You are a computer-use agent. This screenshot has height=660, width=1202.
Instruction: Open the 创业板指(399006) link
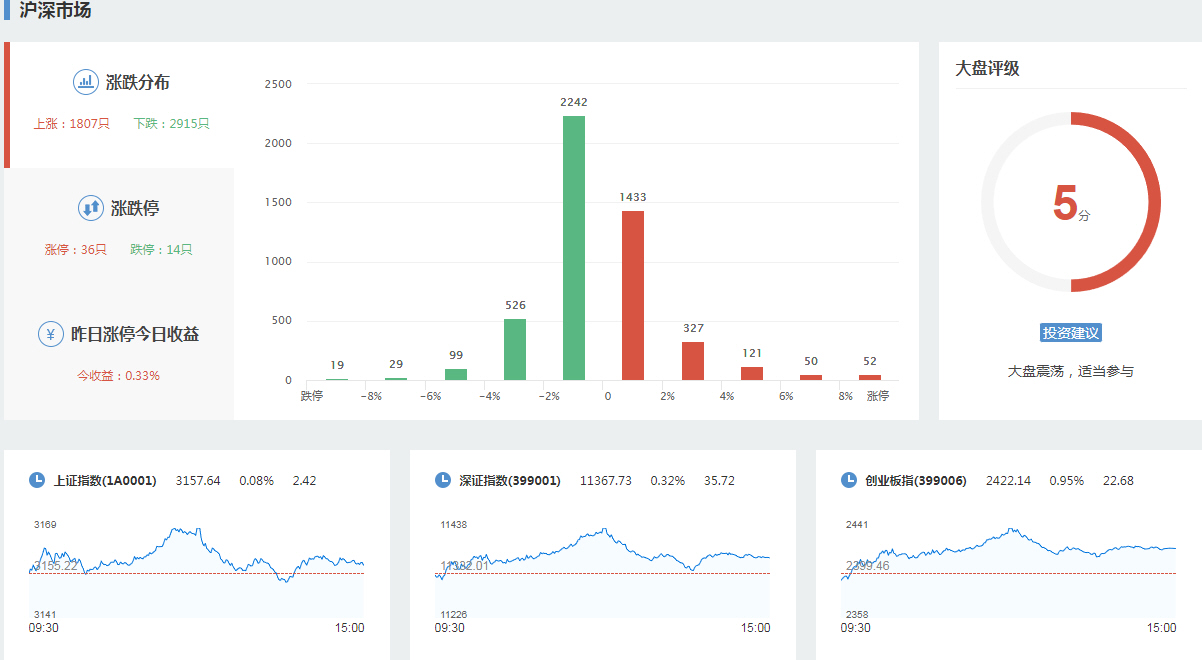[x=915, y=481]
